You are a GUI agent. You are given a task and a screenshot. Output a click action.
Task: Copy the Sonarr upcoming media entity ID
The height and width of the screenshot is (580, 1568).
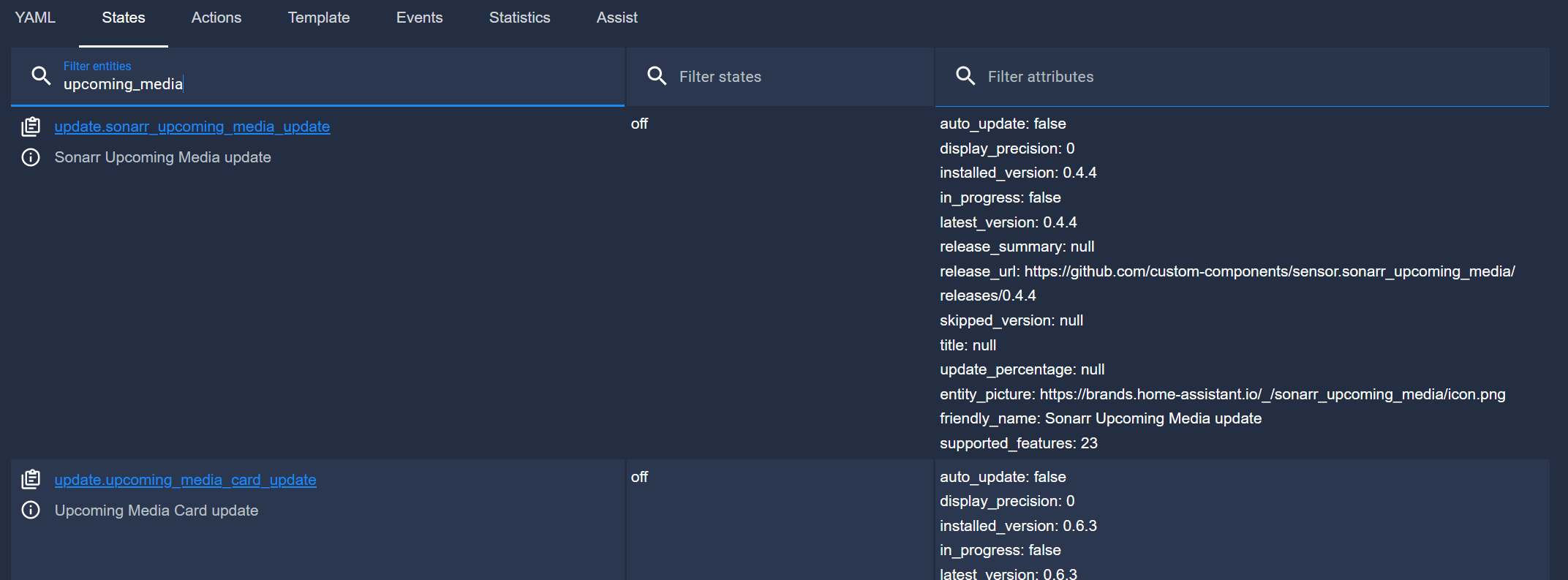coord(31,127)
